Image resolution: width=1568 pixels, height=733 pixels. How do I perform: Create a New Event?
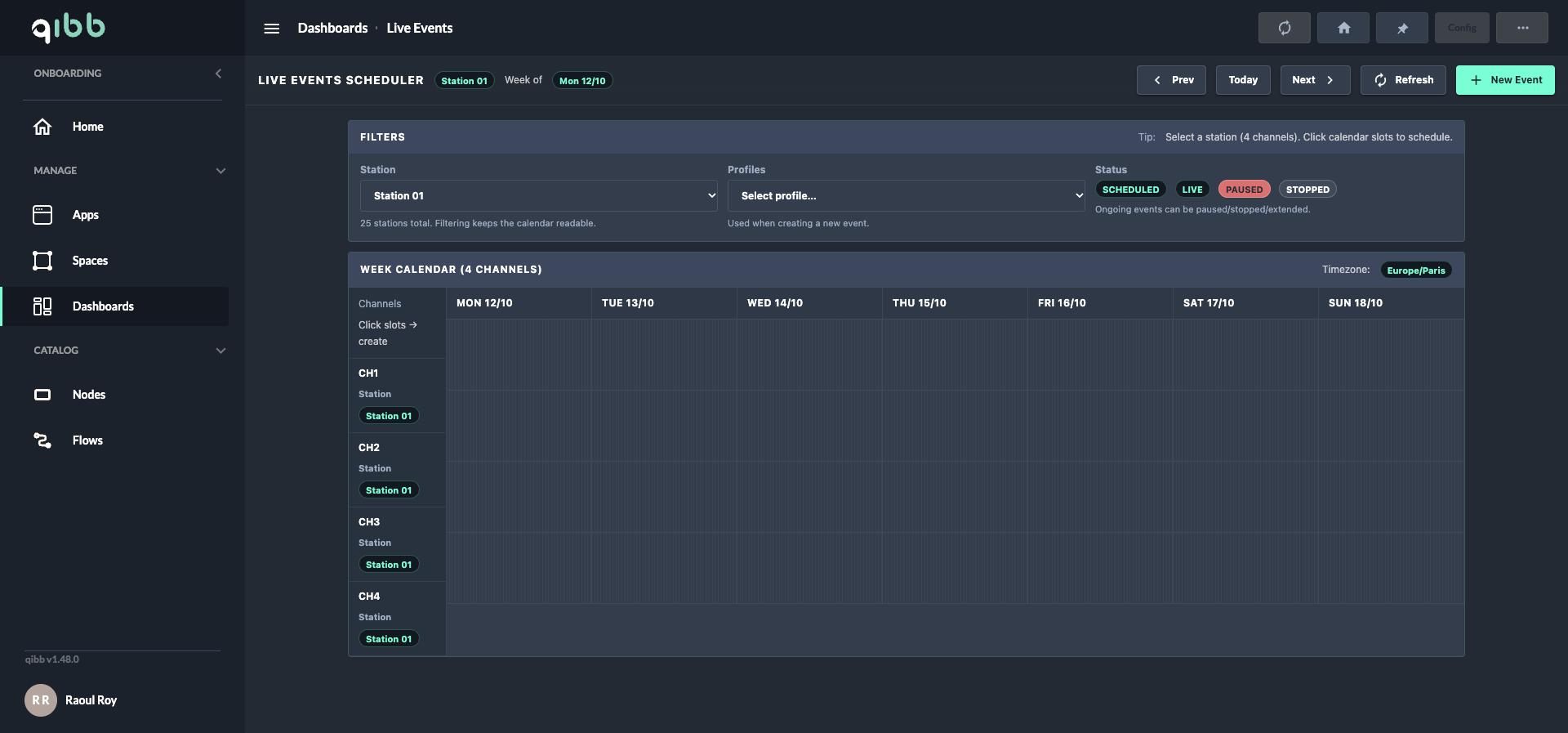click(x=1505, y=80)
